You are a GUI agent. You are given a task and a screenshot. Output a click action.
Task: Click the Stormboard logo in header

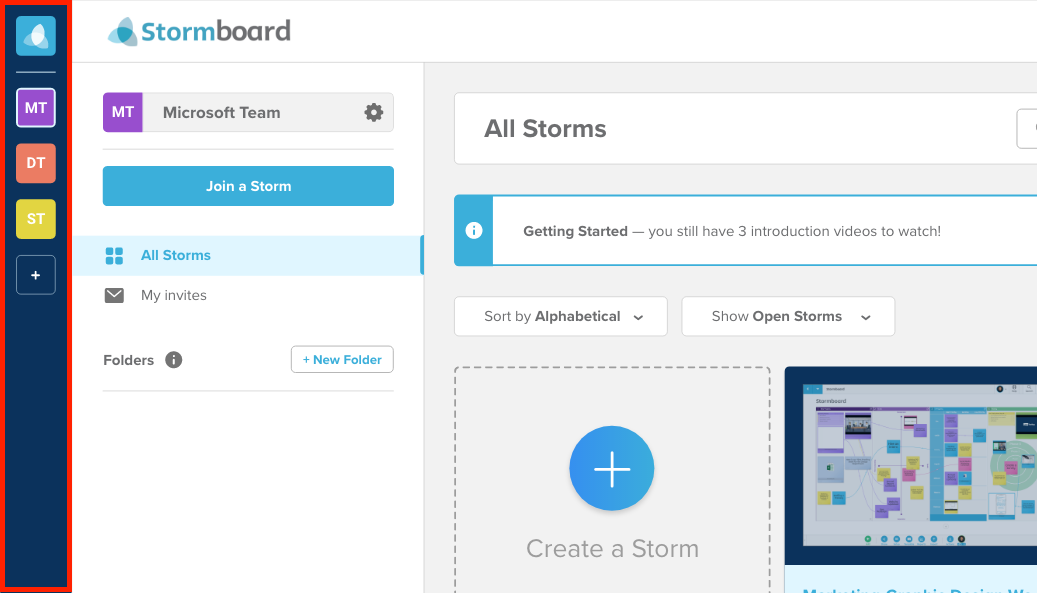(200, 32)
